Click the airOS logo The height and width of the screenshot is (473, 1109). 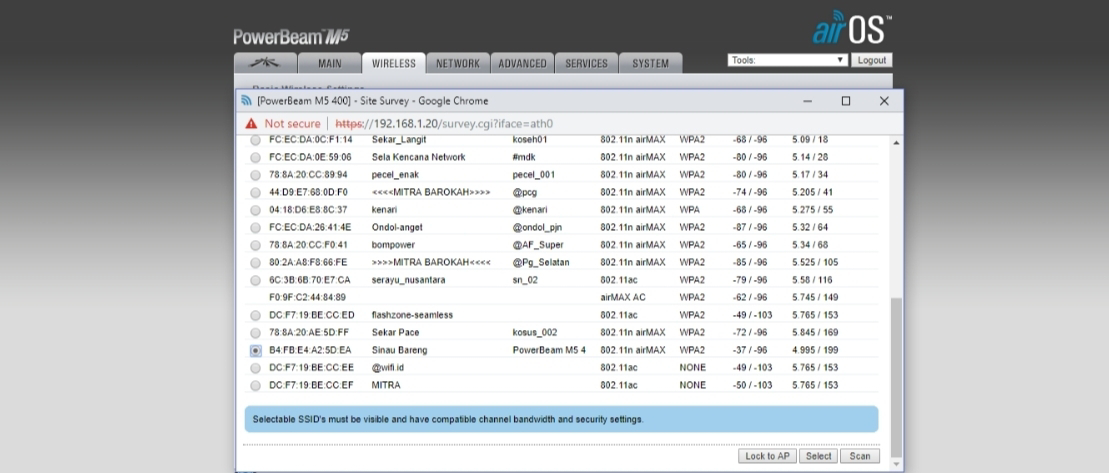852,28
